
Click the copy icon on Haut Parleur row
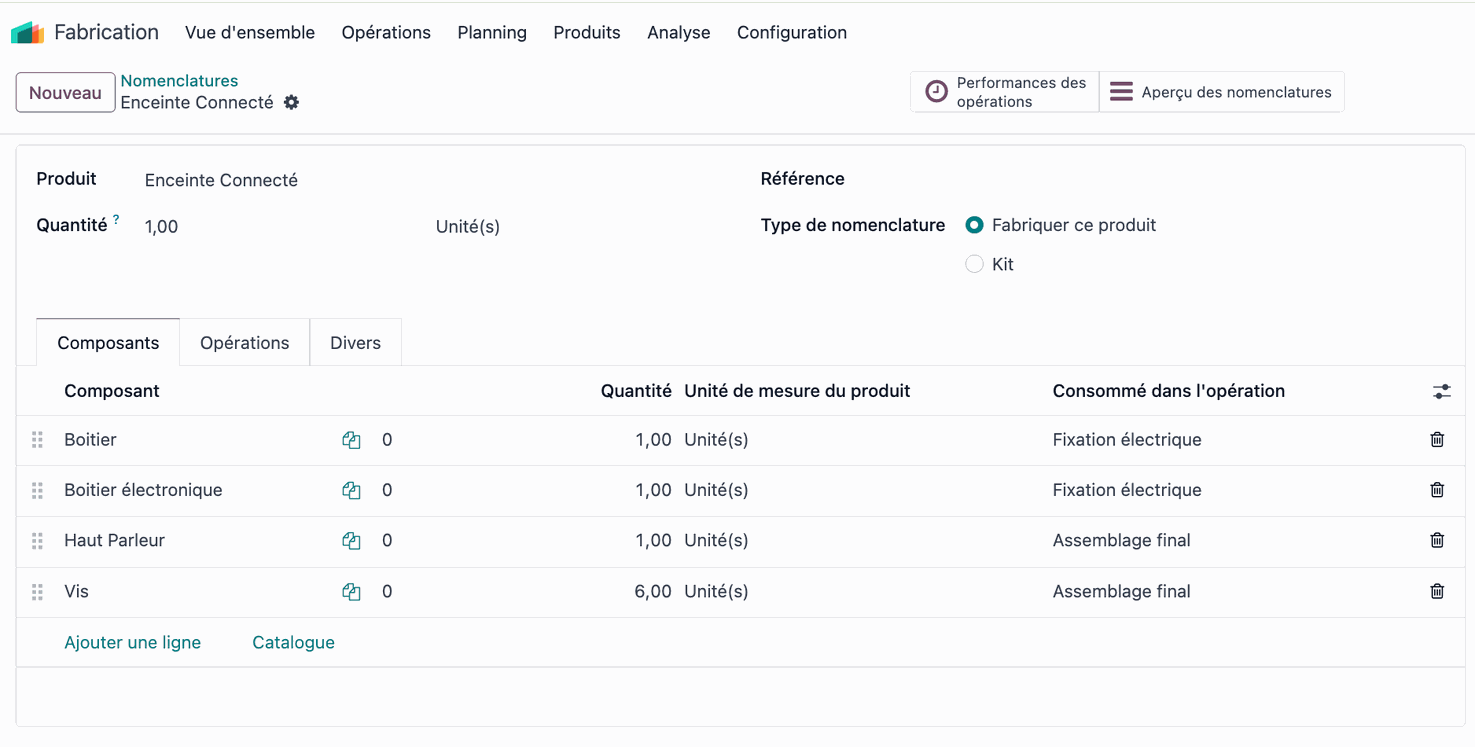(351, 540)
